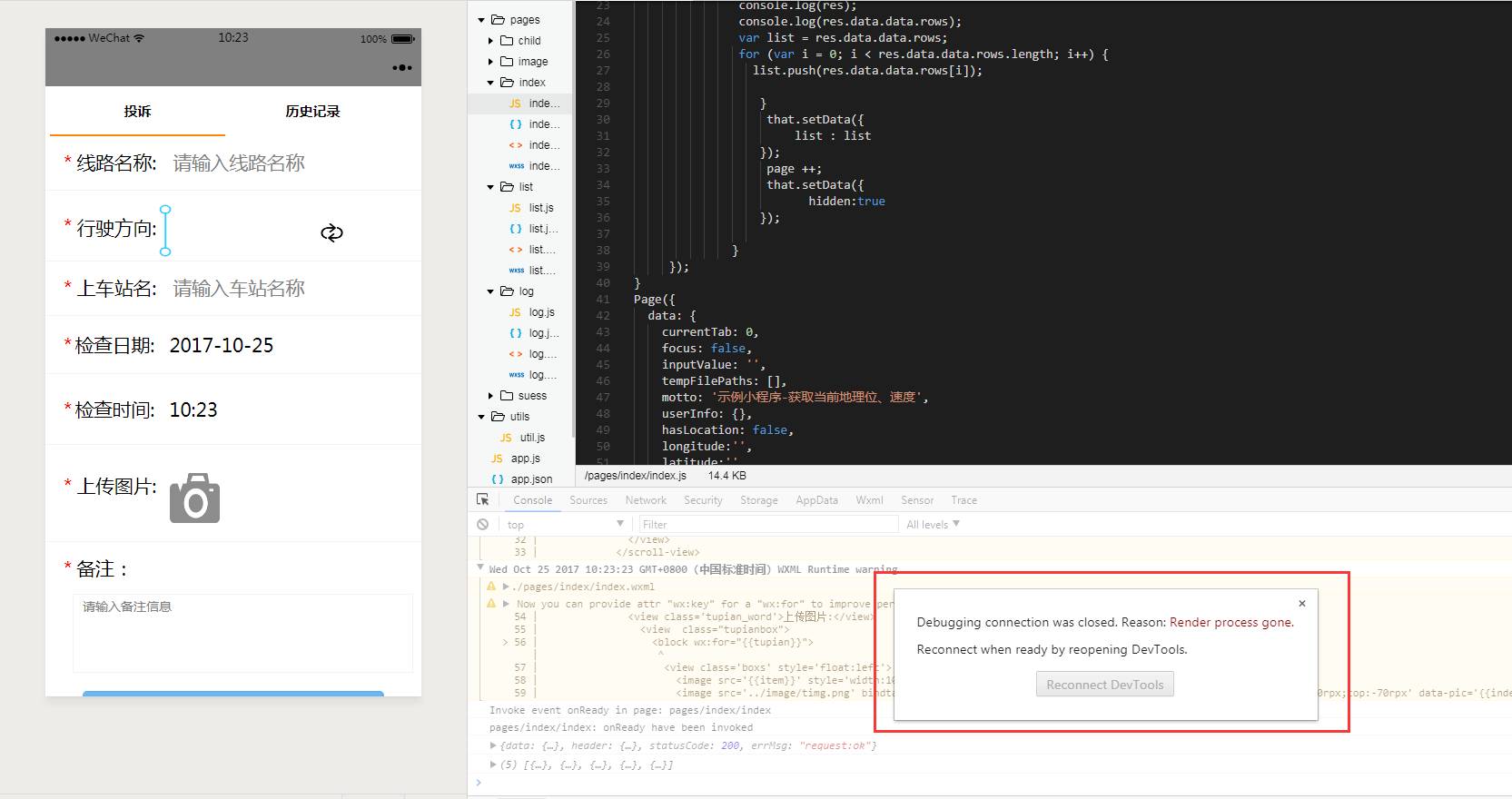
Task: Collapse the pages folder
Action: 482,20
